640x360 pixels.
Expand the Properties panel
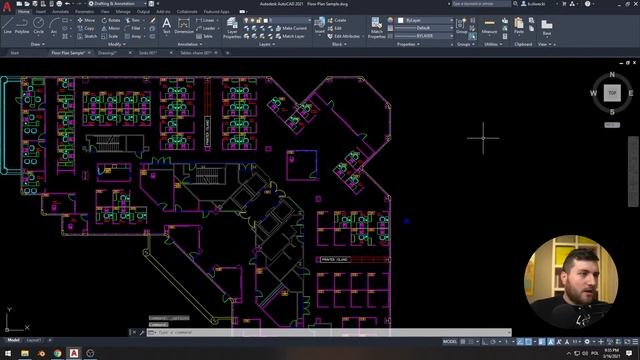pyautogui.click(x=408, y=44)
